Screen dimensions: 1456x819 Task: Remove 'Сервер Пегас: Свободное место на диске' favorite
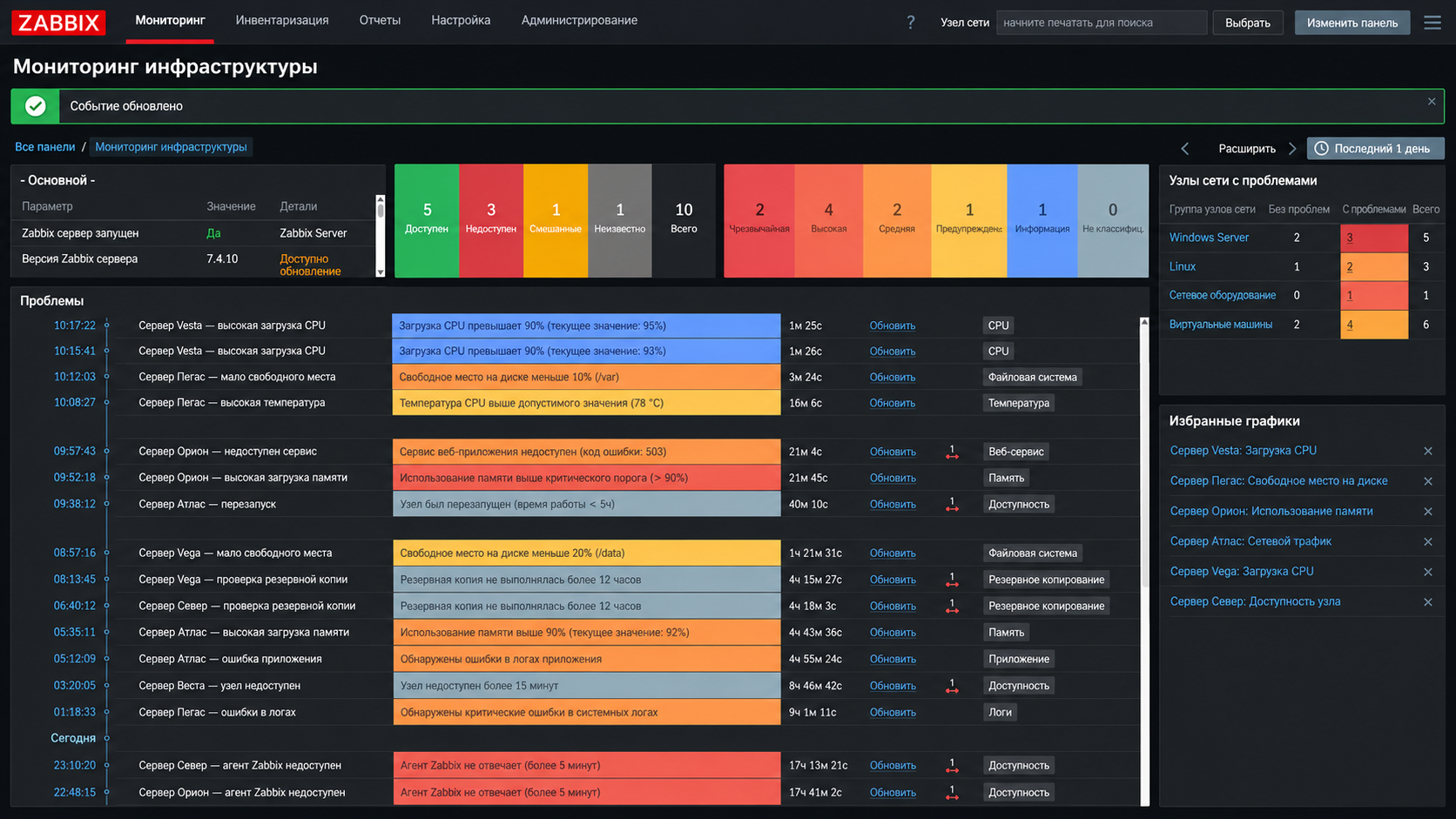coord(1428,481)
